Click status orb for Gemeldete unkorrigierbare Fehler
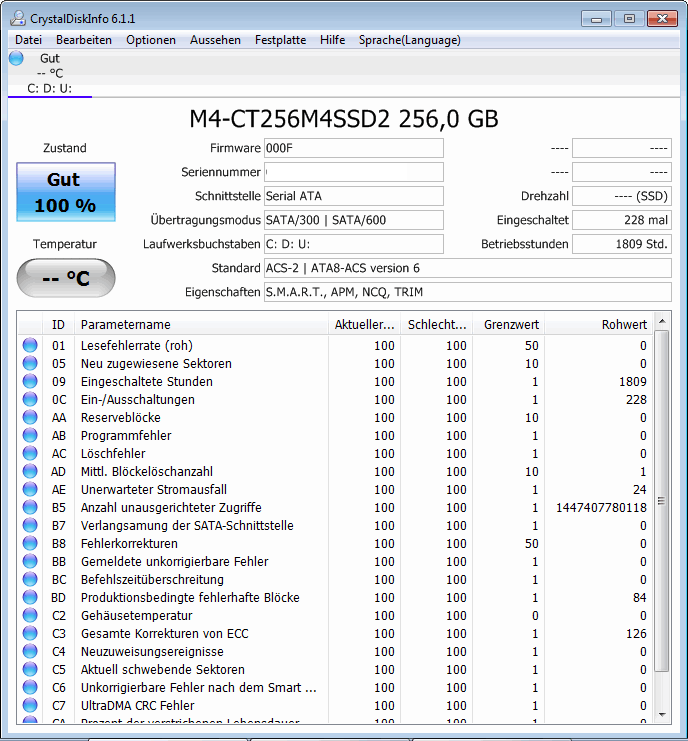 [30, 561]
